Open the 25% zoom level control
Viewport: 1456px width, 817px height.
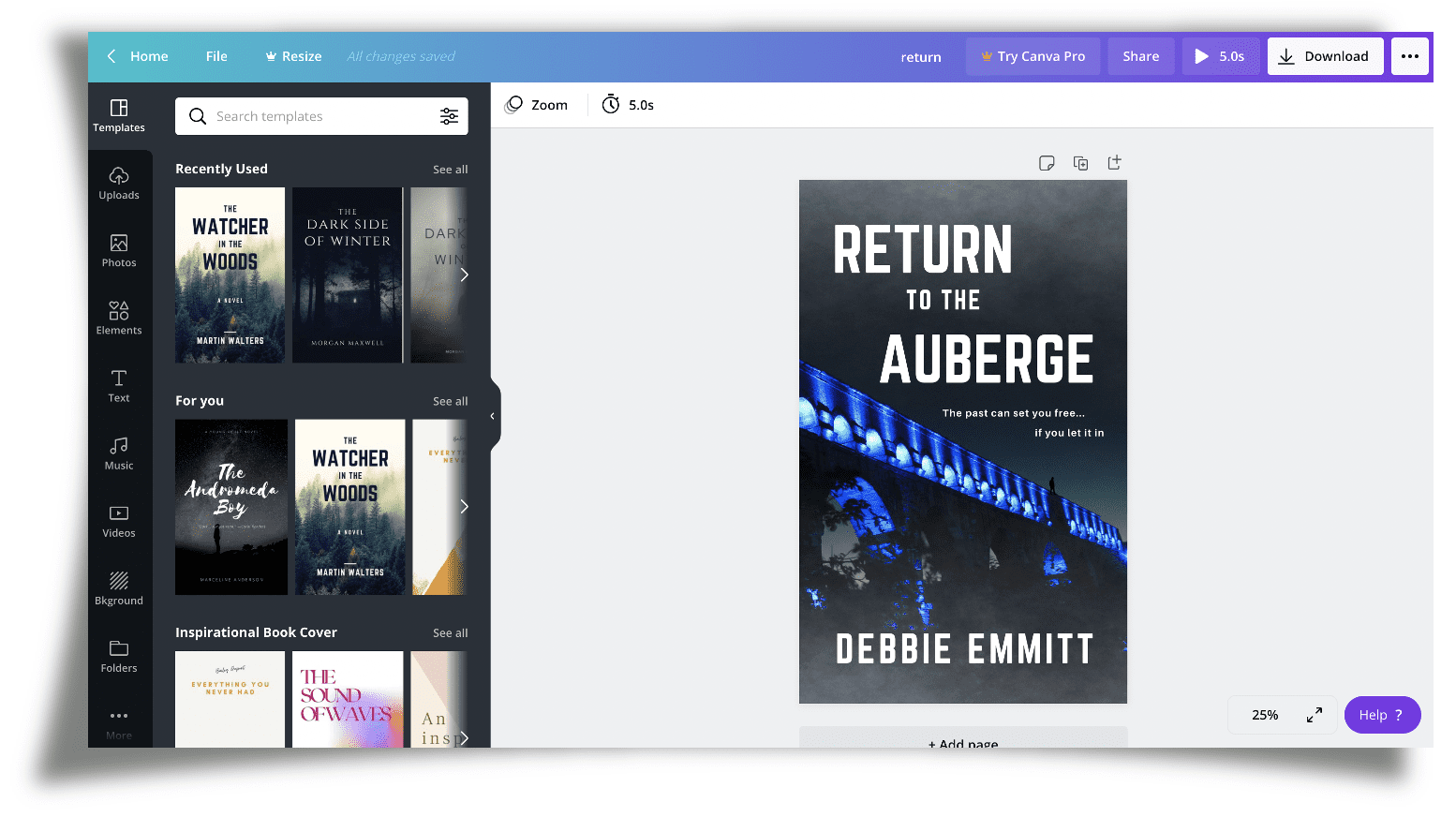[1265, 715]
